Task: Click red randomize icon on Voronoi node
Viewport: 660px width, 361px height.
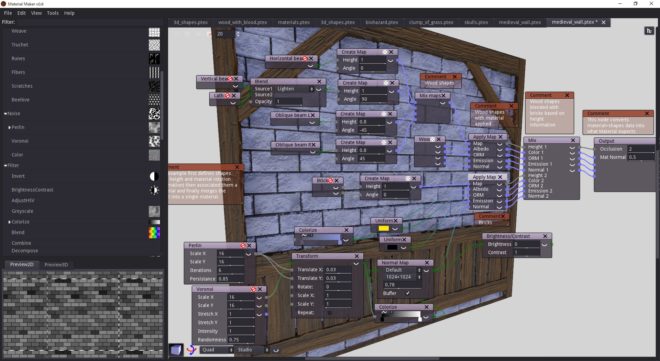Action: tap(253, 289)
